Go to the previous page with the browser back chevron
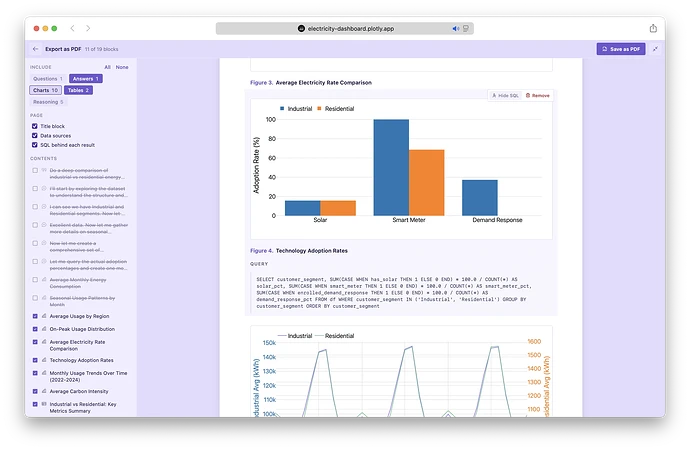Image resolution: width=690 pixels, height=449 pixels. pos(73,28)
